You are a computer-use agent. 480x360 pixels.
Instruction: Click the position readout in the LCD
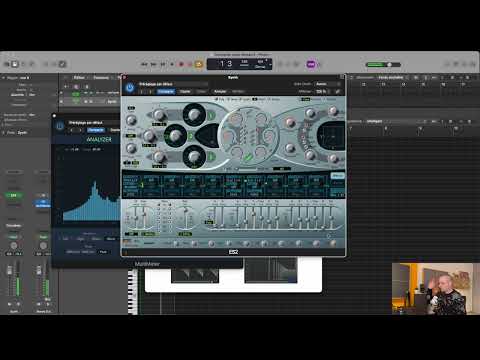point(226,64)
